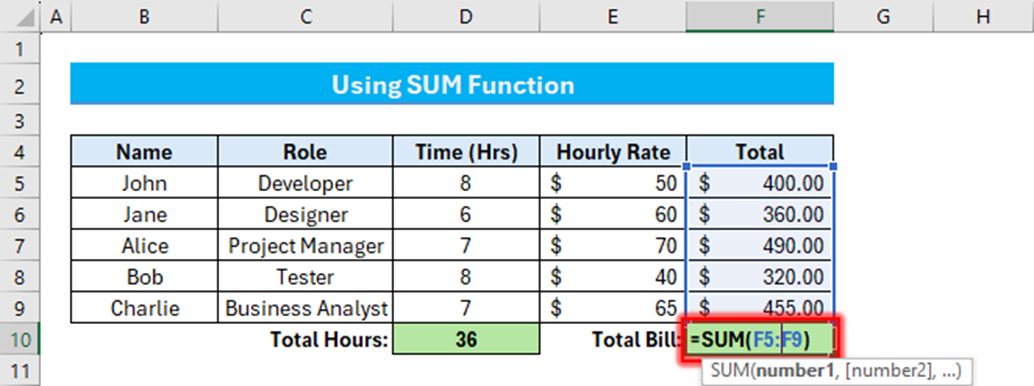Screen dimensions: 1034x386
Task: Select the Designer role cell
Action: coord(305,214)
